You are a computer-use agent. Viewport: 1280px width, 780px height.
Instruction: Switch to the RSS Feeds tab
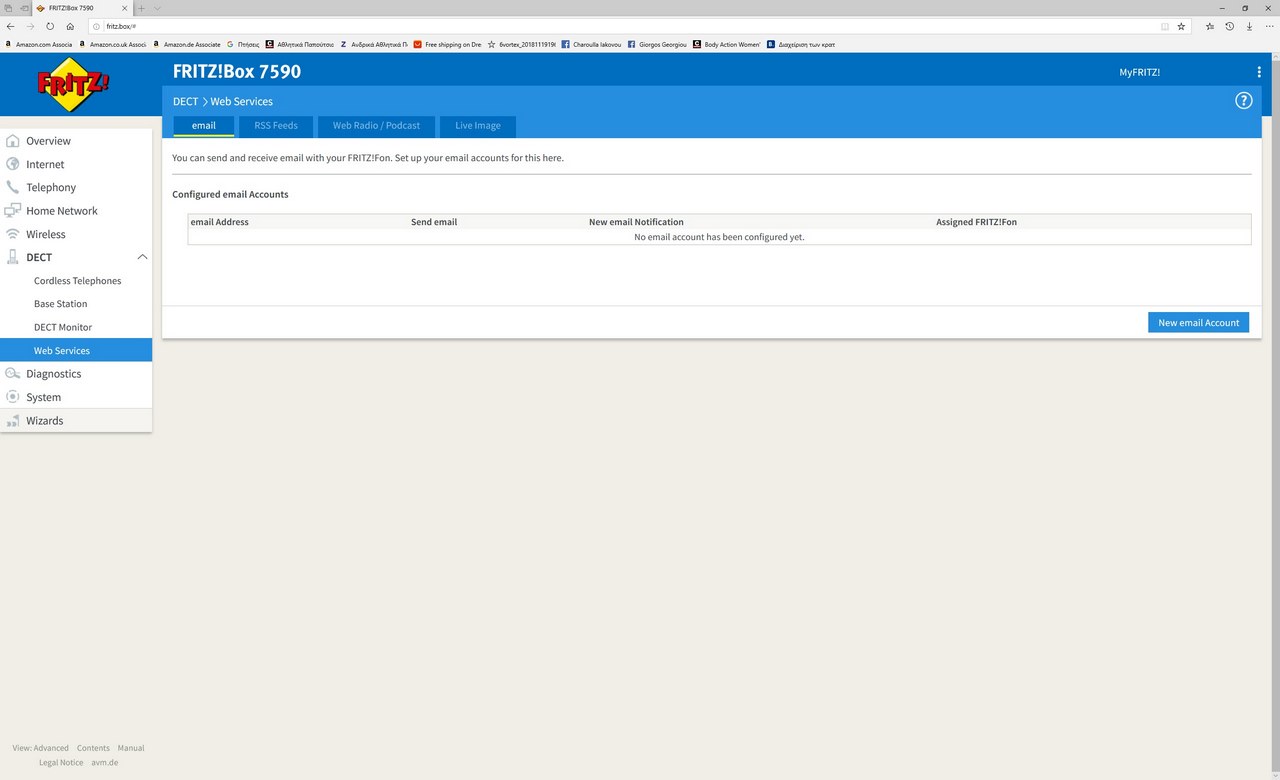(x=276, y=126)
